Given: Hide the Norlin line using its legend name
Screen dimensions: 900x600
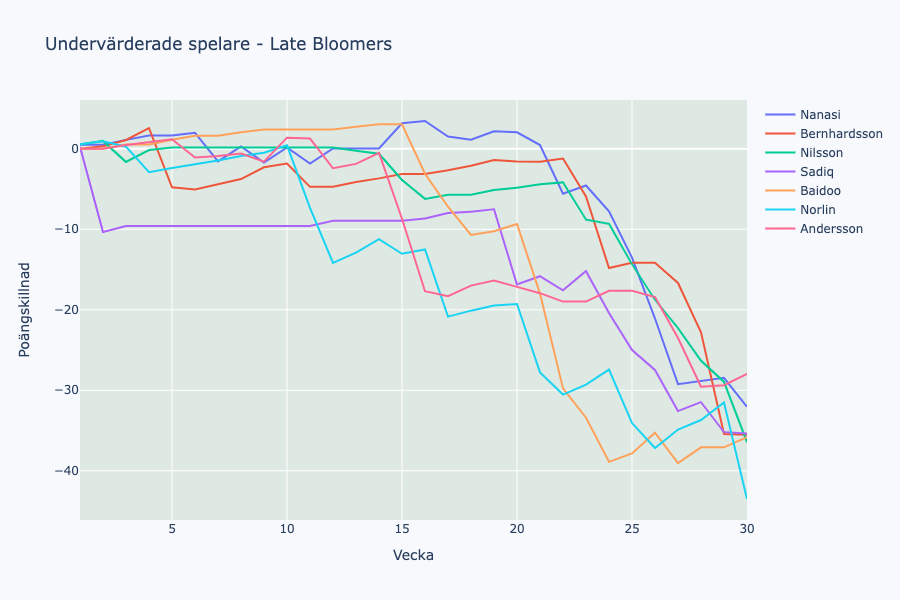Looking at the screenshot, I should (818, 210).
